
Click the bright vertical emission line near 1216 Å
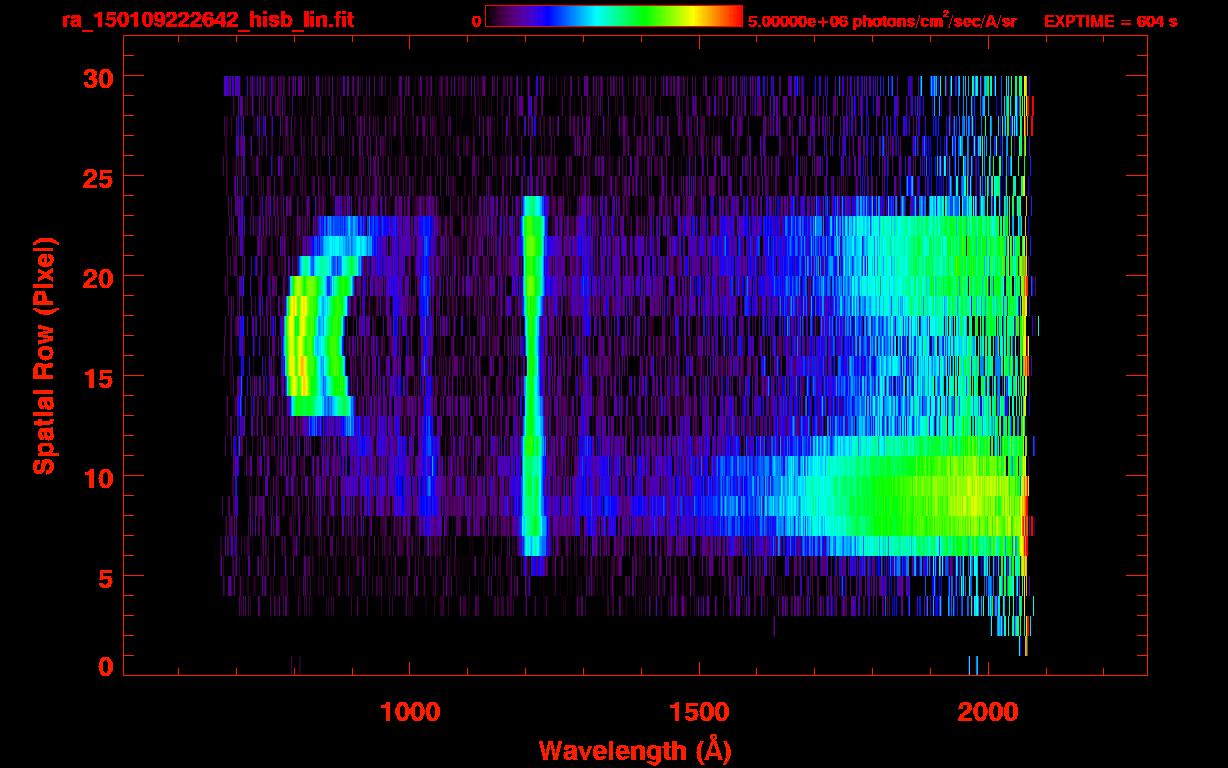click(x=532, y=375)
